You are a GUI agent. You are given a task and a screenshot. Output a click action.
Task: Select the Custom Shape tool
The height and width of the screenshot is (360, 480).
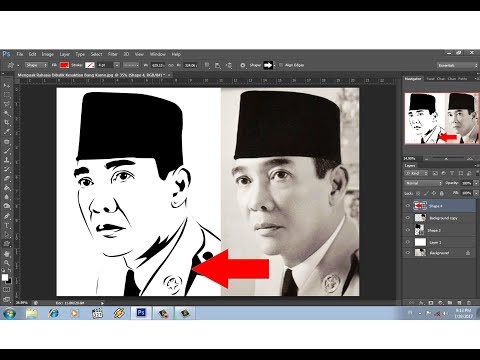point(6,244)
